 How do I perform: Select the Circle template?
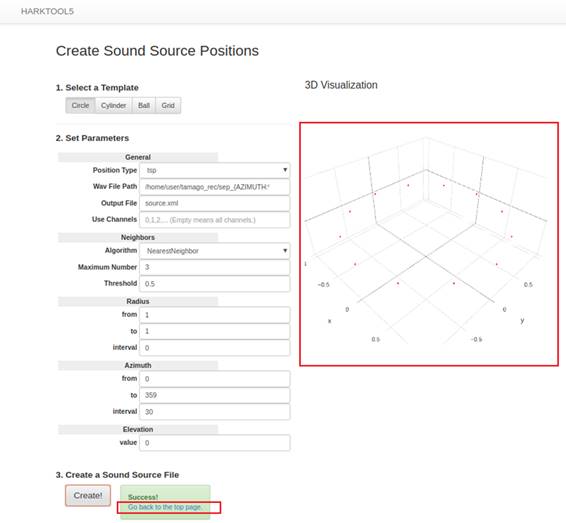[80, 105]
